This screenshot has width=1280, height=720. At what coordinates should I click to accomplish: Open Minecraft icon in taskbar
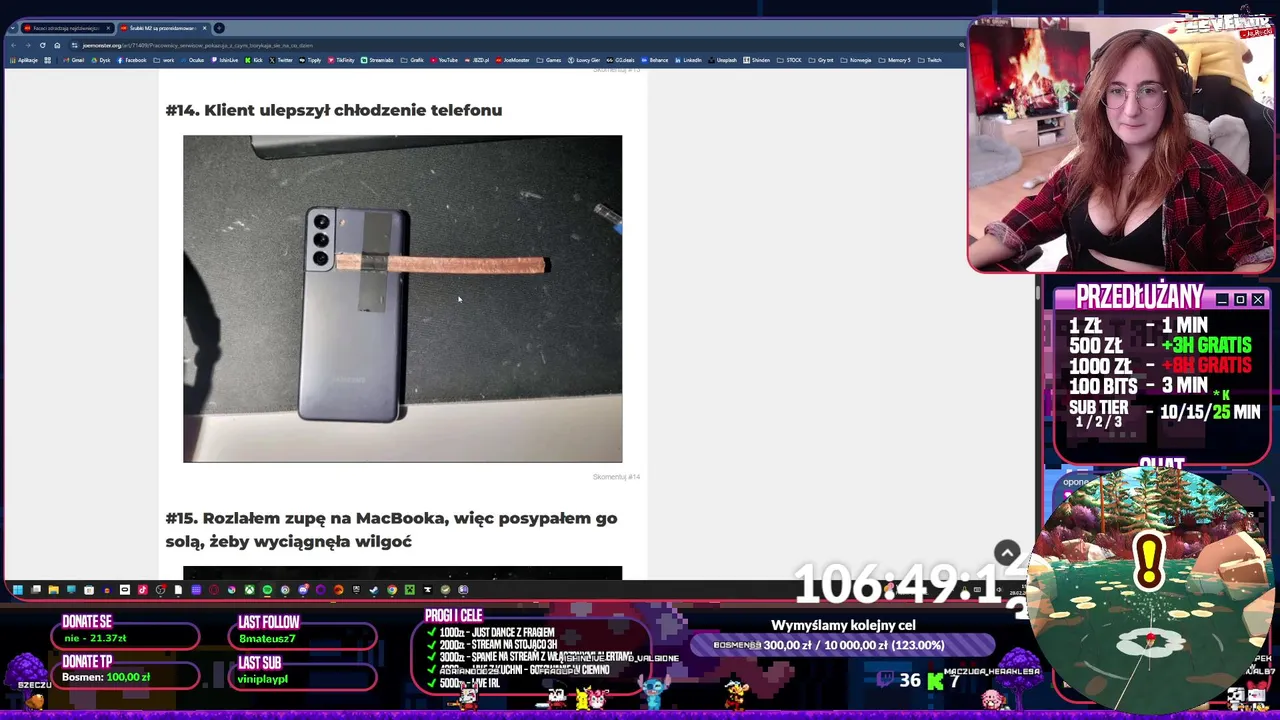[x=410, y=590]
